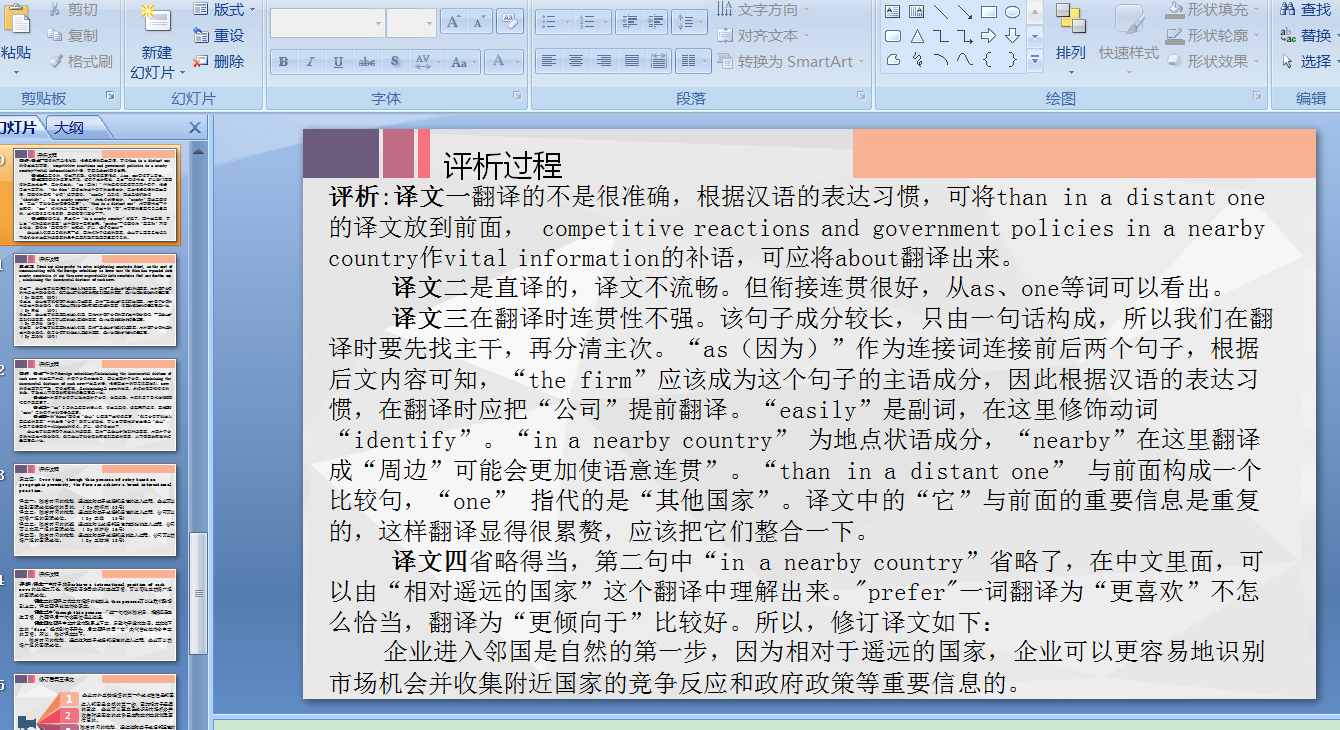Viewport: 1340px width, 730px height.
Task: Open Convert to SmartArt menu
Action: point(790,61)
